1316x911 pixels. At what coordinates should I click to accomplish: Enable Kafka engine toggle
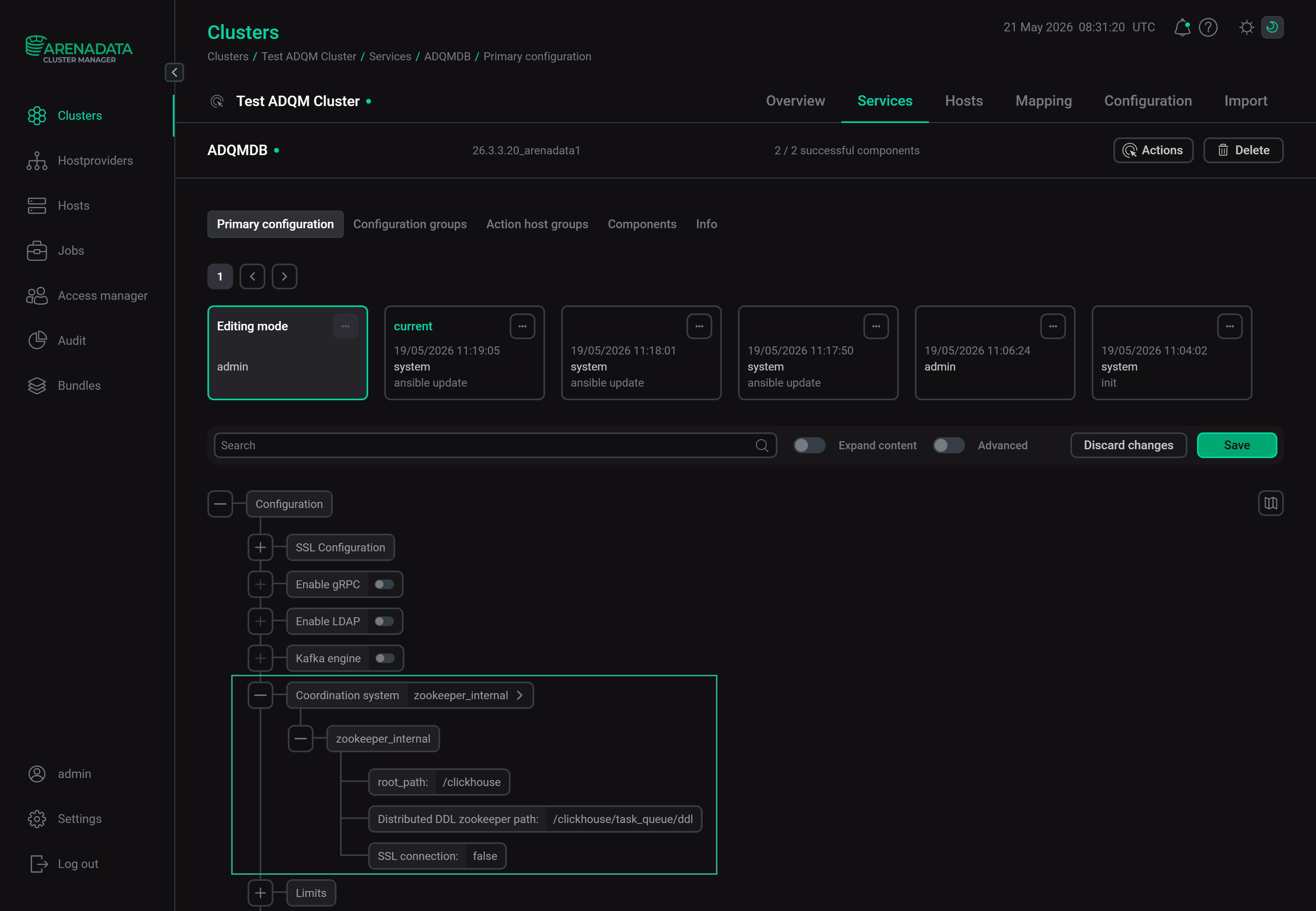pos(385,659)
